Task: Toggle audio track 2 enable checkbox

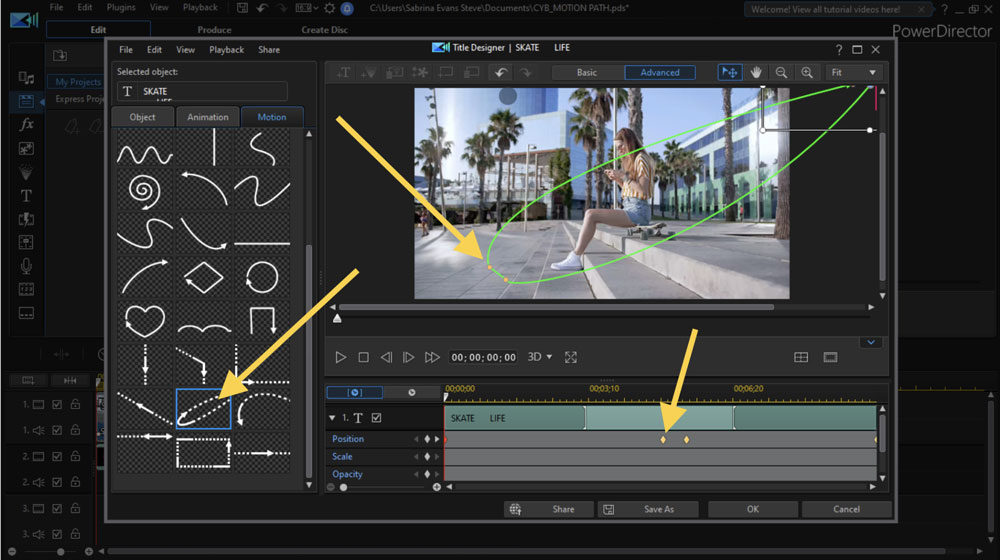Action: [57, 483]
